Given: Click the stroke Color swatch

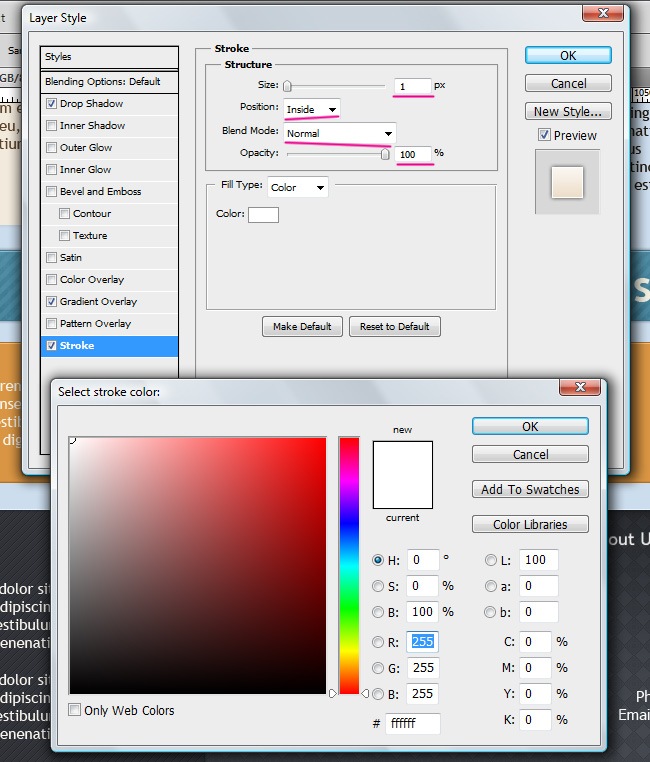Looking at the screenshot, I should click(x=263, y=214).
